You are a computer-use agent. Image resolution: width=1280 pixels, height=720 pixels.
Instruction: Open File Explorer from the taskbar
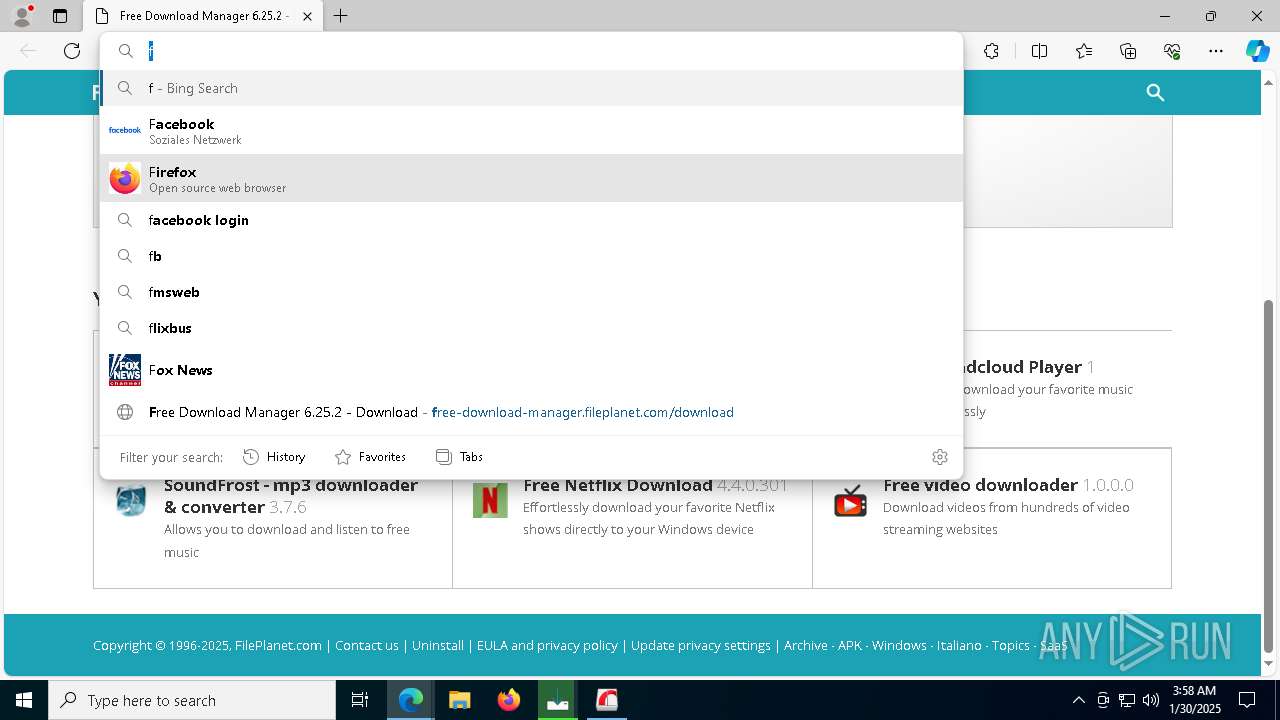coord(460,700)
